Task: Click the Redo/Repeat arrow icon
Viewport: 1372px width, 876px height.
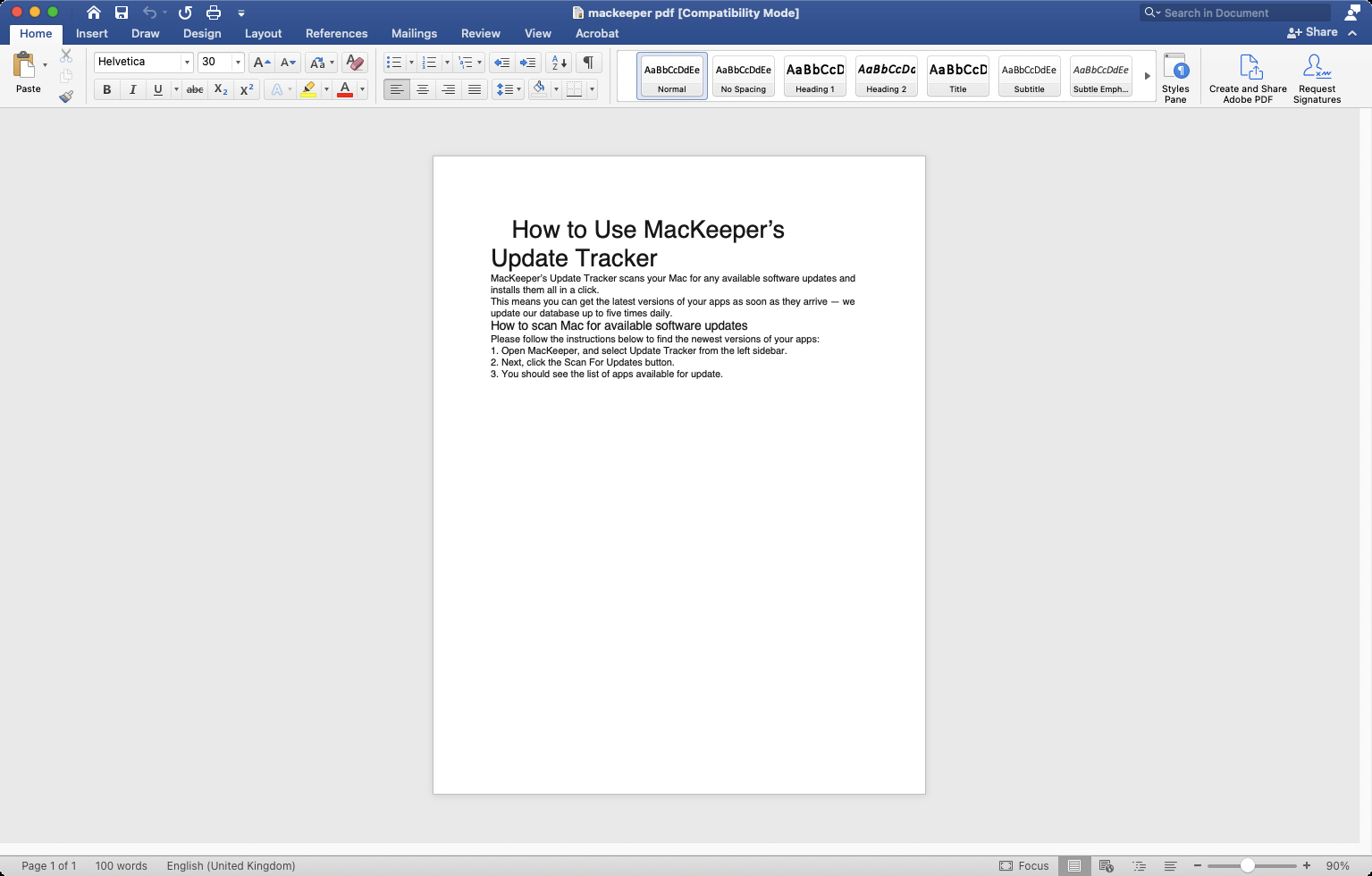Action: pos(185,13)
